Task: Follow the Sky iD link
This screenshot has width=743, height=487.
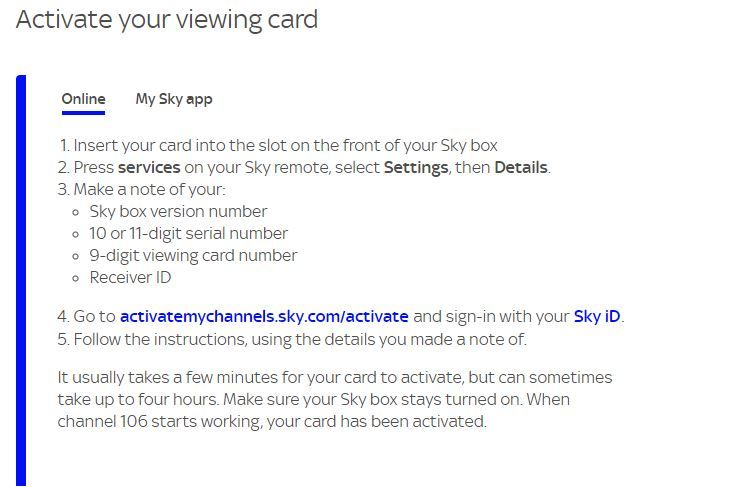Action: pos(597,316)
